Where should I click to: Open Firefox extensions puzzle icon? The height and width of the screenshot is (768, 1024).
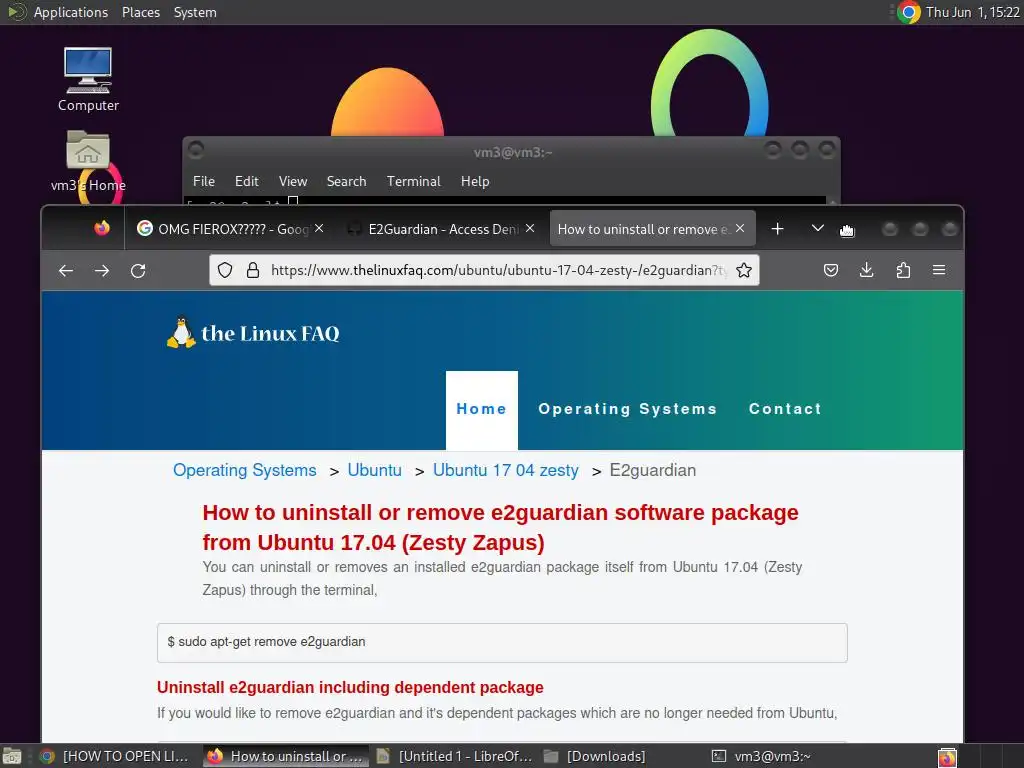pos(903,270)
